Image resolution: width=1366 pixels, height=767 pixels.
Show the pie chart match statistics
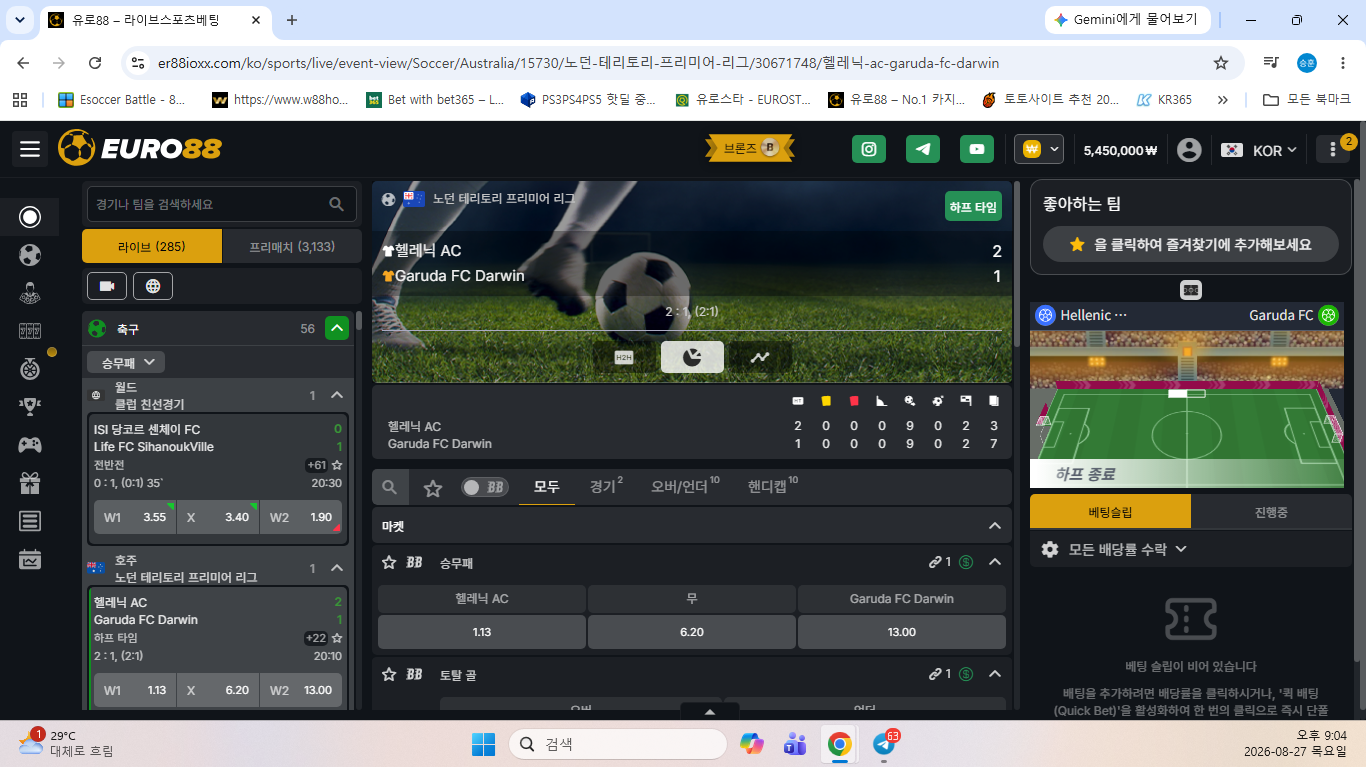692,357
